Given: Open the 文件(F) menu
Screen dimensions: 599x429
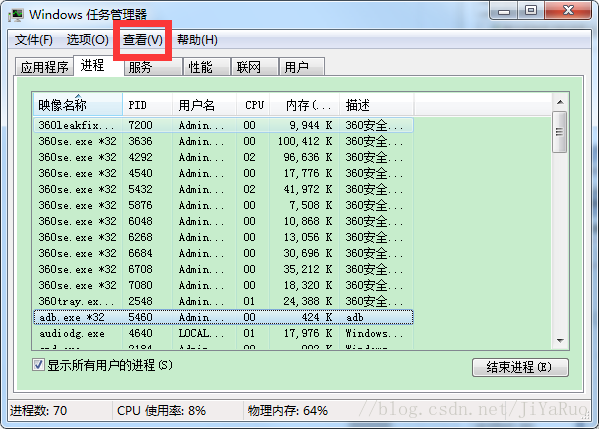Looking at the screenshot, I should coord(34,40).
